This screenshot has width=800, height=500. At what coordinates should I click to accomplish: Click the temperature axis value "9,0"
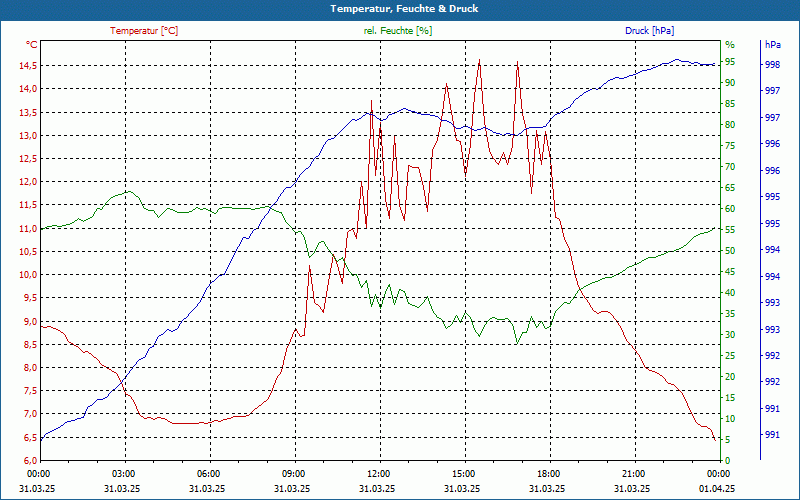tap(30, 321)
